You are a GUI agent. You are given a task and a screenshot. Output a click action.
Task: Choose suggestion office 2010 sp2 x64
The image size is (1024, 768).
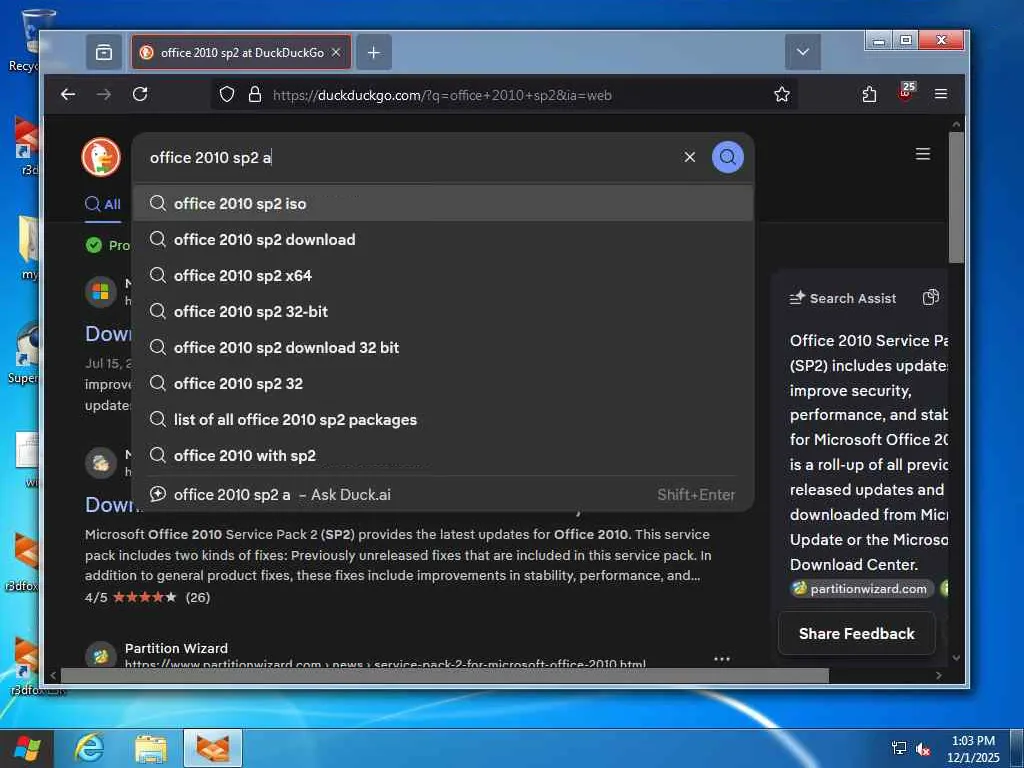pyautogui.click(x=443, y=276)
